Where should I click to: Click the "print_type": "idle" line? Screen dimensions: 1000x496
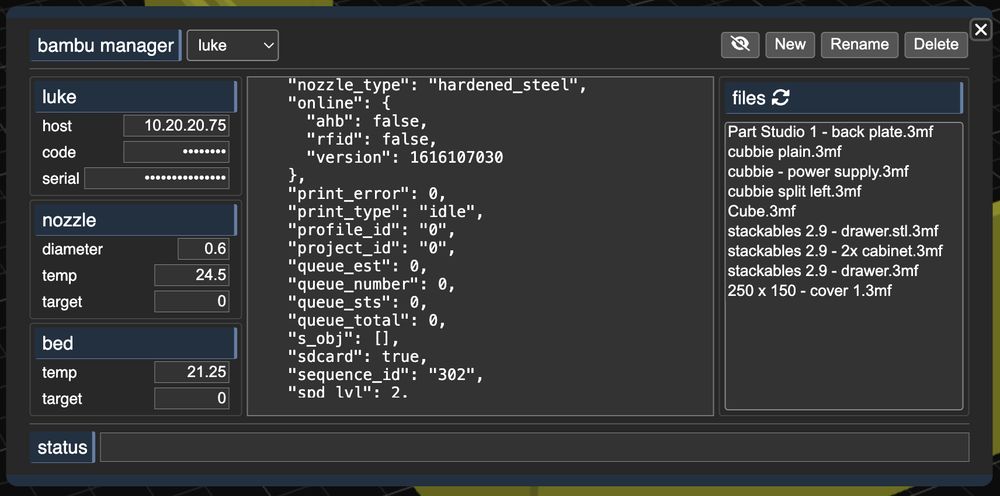386,211
